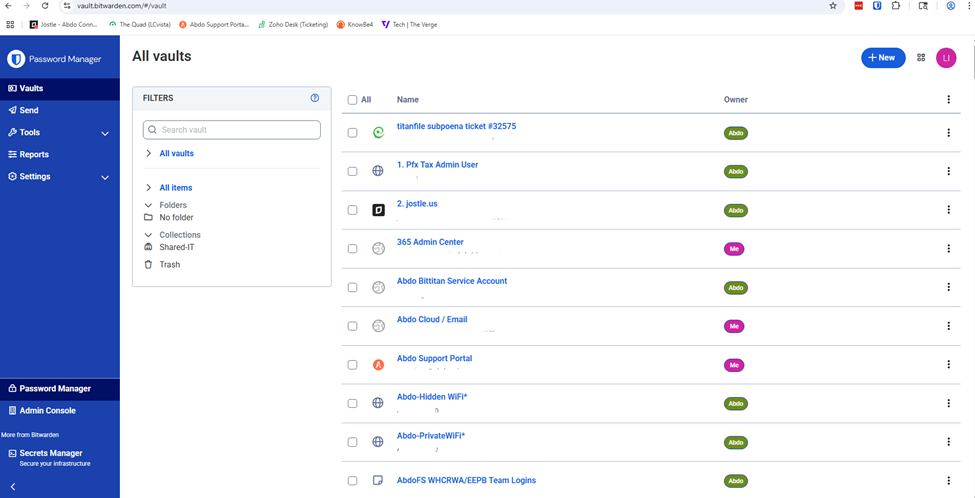
Task: Open options menu for 1. Pfx Tax Admin User
Action: click(948, 171)
